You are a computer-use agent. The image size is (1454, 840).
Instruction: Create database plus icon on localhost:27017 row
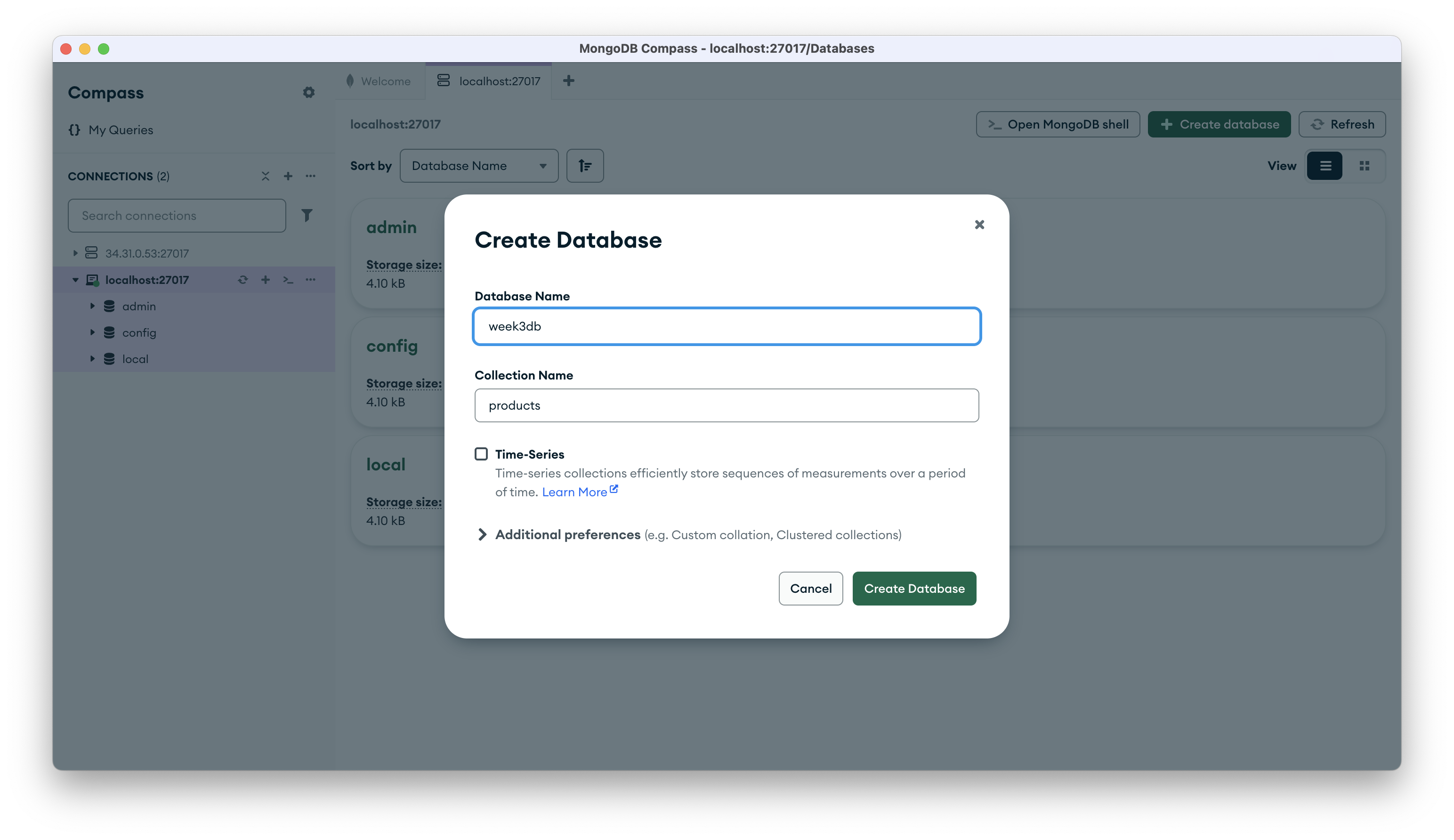click(x=265, y=280)
